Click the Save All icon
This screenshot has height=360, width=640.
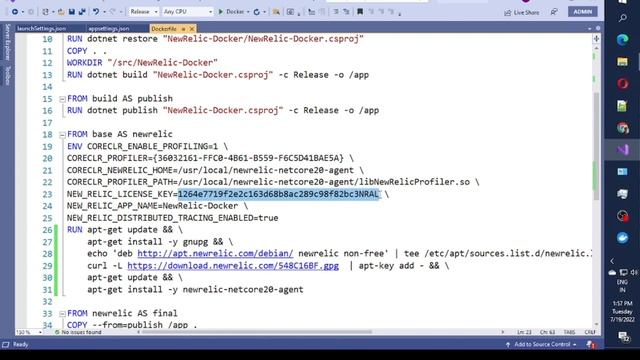tap(82, 12)
